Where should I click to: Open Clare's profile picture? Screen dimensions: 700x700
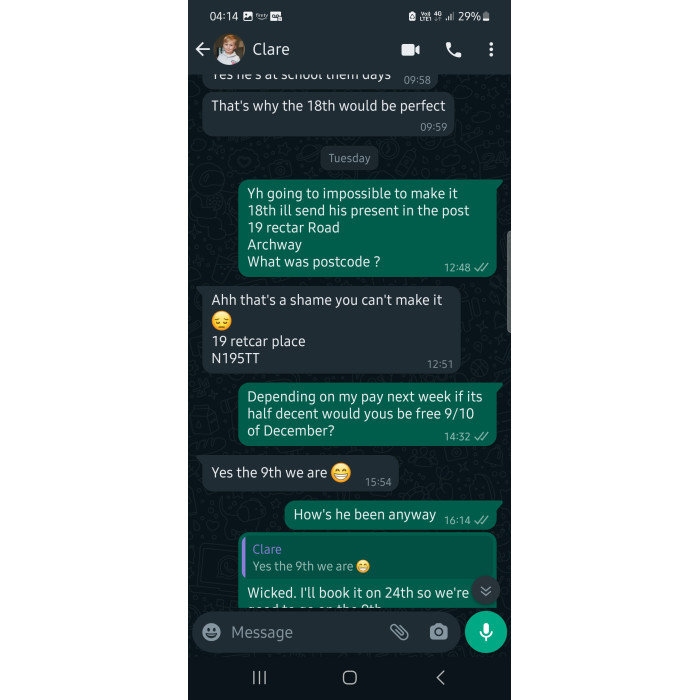click(x=229, y=50)
